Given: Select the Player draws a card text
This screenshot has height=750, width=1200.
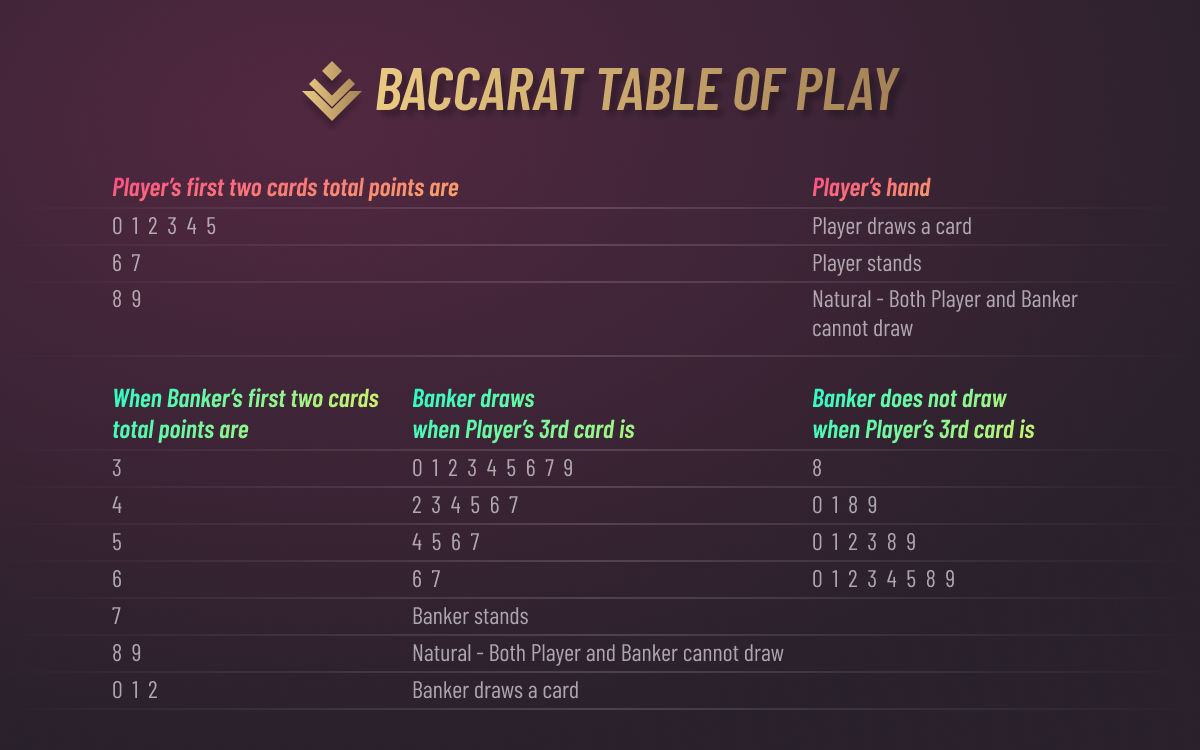Looking at the screenshot, I should point(892,226).
